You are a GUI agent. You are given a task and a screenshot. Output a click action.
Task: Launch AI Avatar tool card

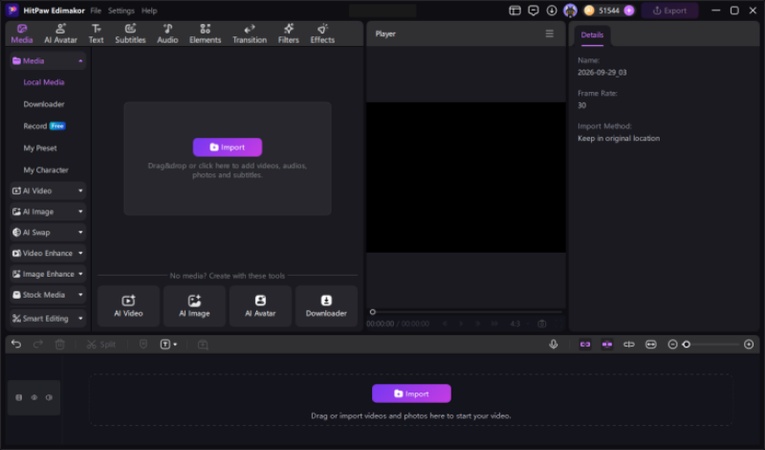click(x=260, y=306)
